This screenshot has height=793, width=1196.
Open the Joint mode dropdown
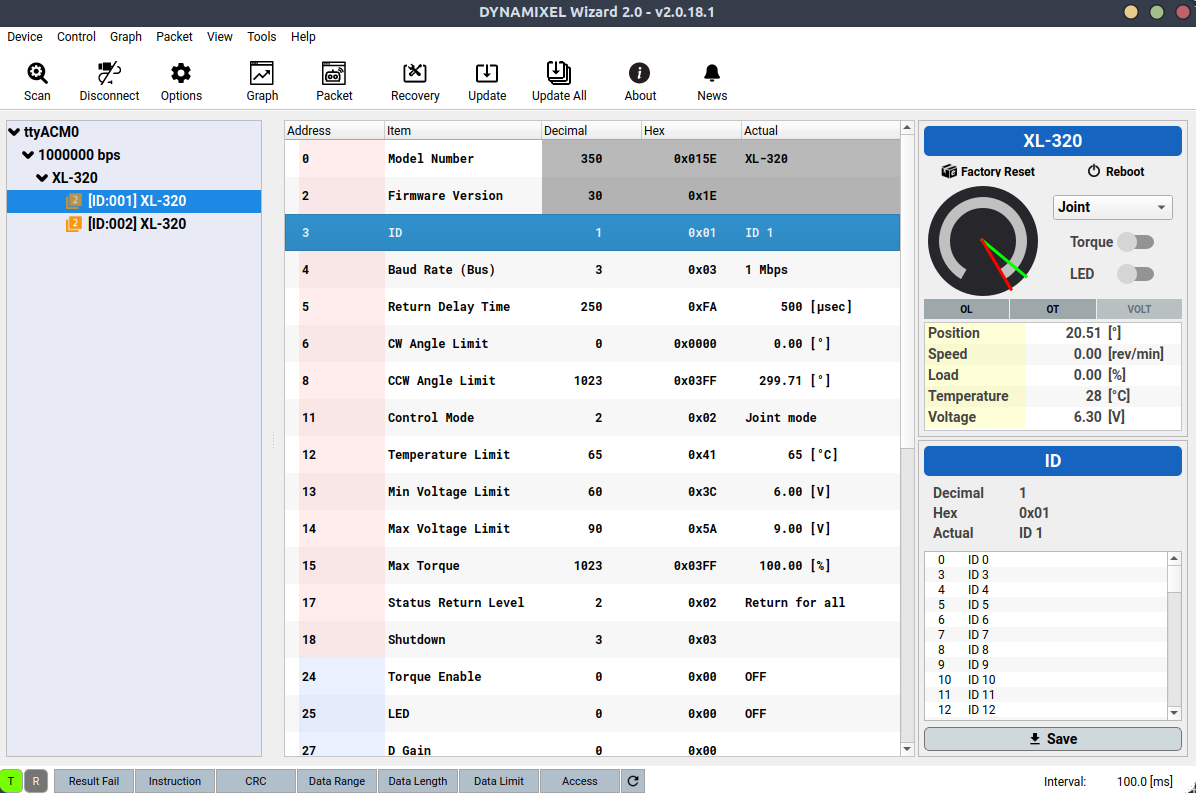point(1112,207)
